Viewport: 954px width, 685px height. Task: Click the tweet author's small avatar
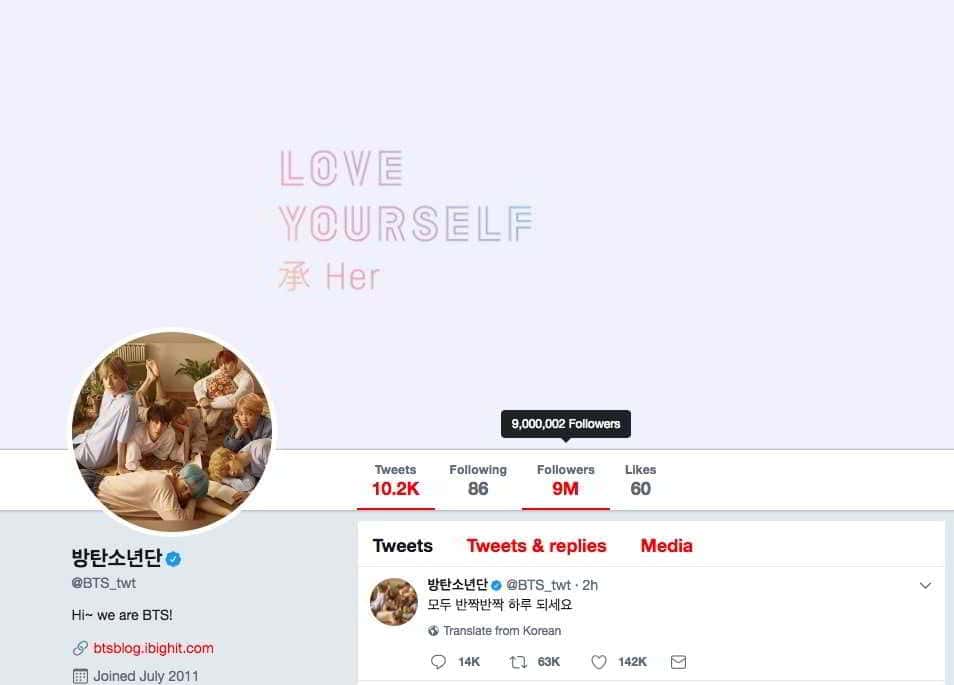pos(394,602)
